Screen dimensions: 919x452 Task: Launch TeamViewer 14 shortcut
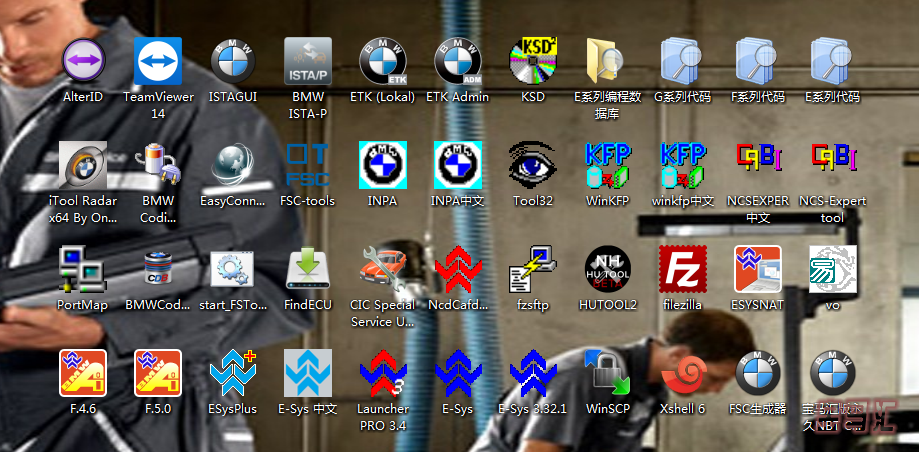point(158,61)
